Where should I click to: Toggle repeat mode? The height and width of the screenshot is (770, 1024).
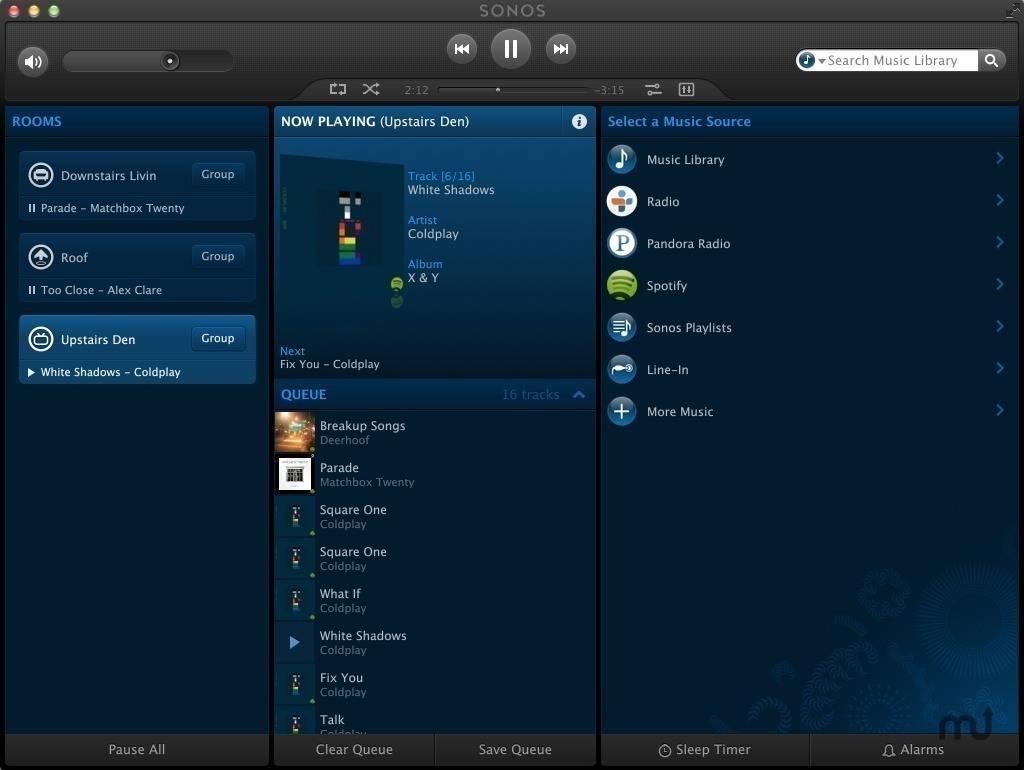338,90
